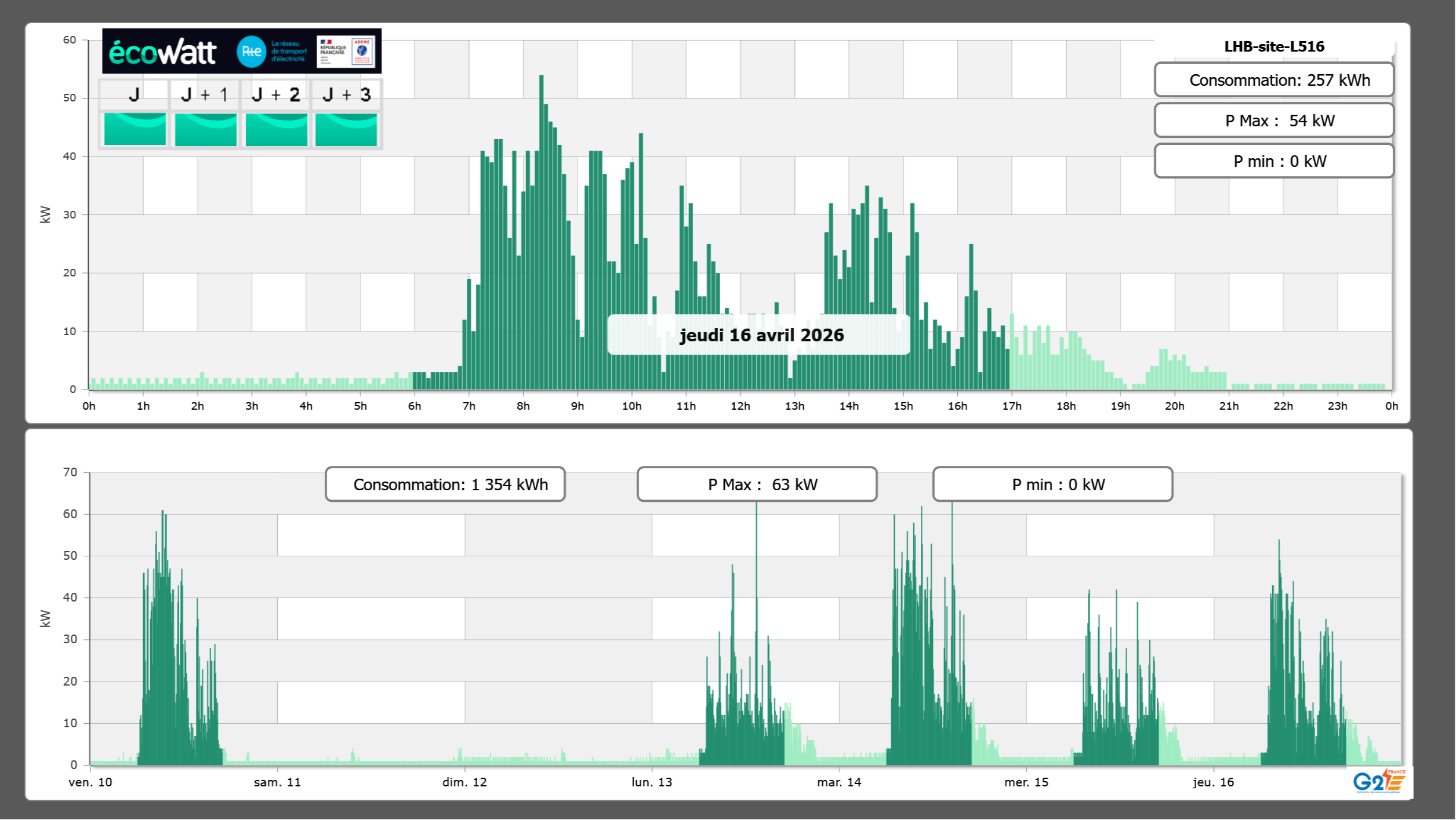Click the green wave icon under J + 3
The image size is (1456, 820).
pyautogui.click(x=346, y=129)
